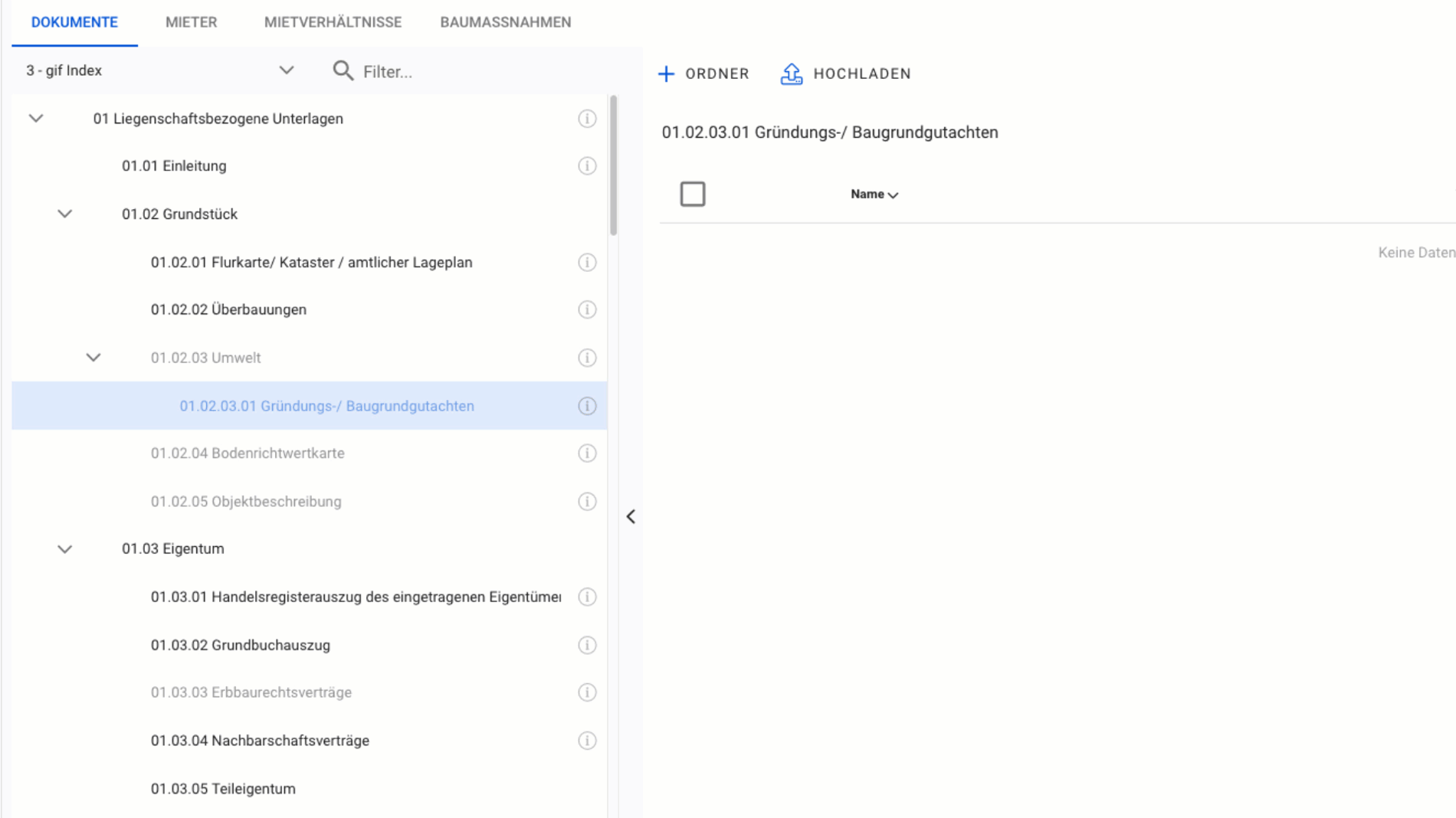This screenshot has height=818, width=1456.
Task: Click the plus icon for new Ordner
Action: [667, 74]
